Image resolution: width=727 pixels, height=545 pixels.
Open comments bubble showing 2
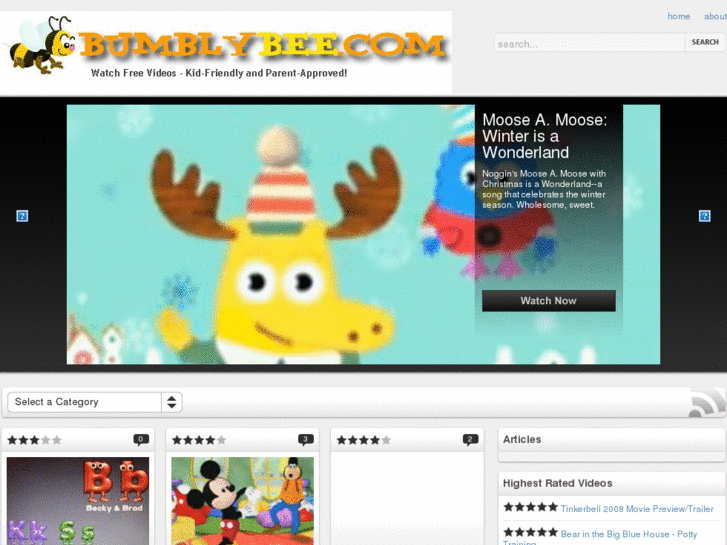coord(470,439)
